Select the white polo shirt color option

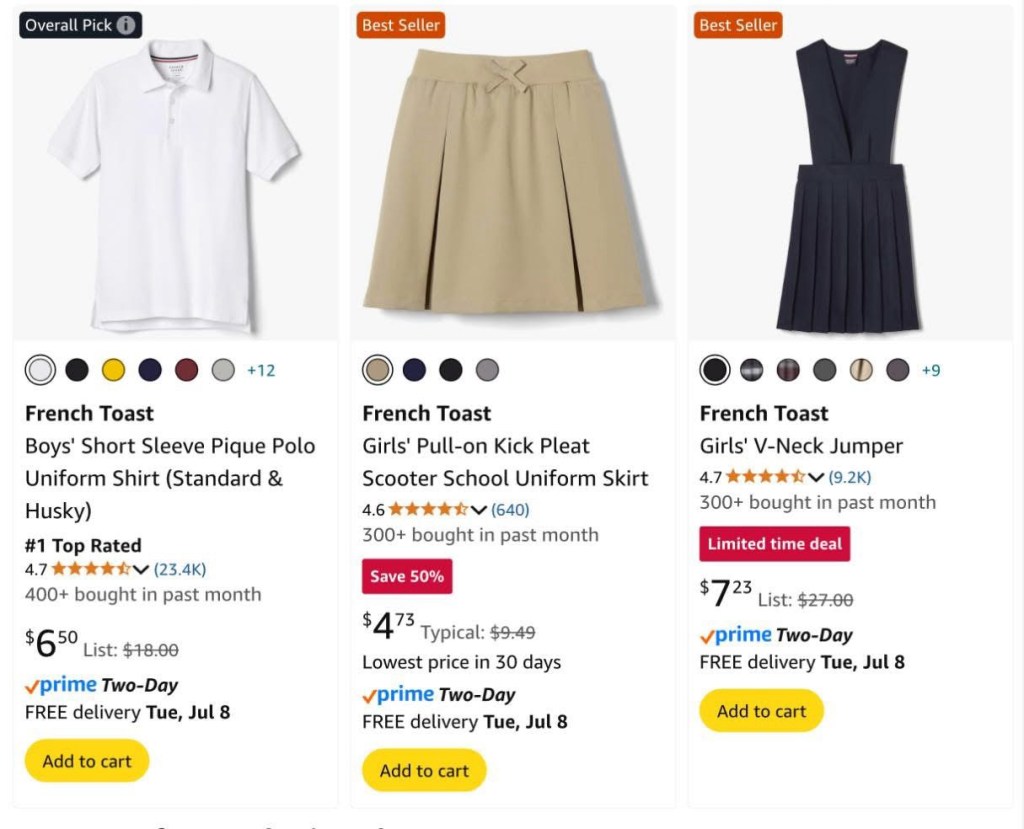[41, 370]
